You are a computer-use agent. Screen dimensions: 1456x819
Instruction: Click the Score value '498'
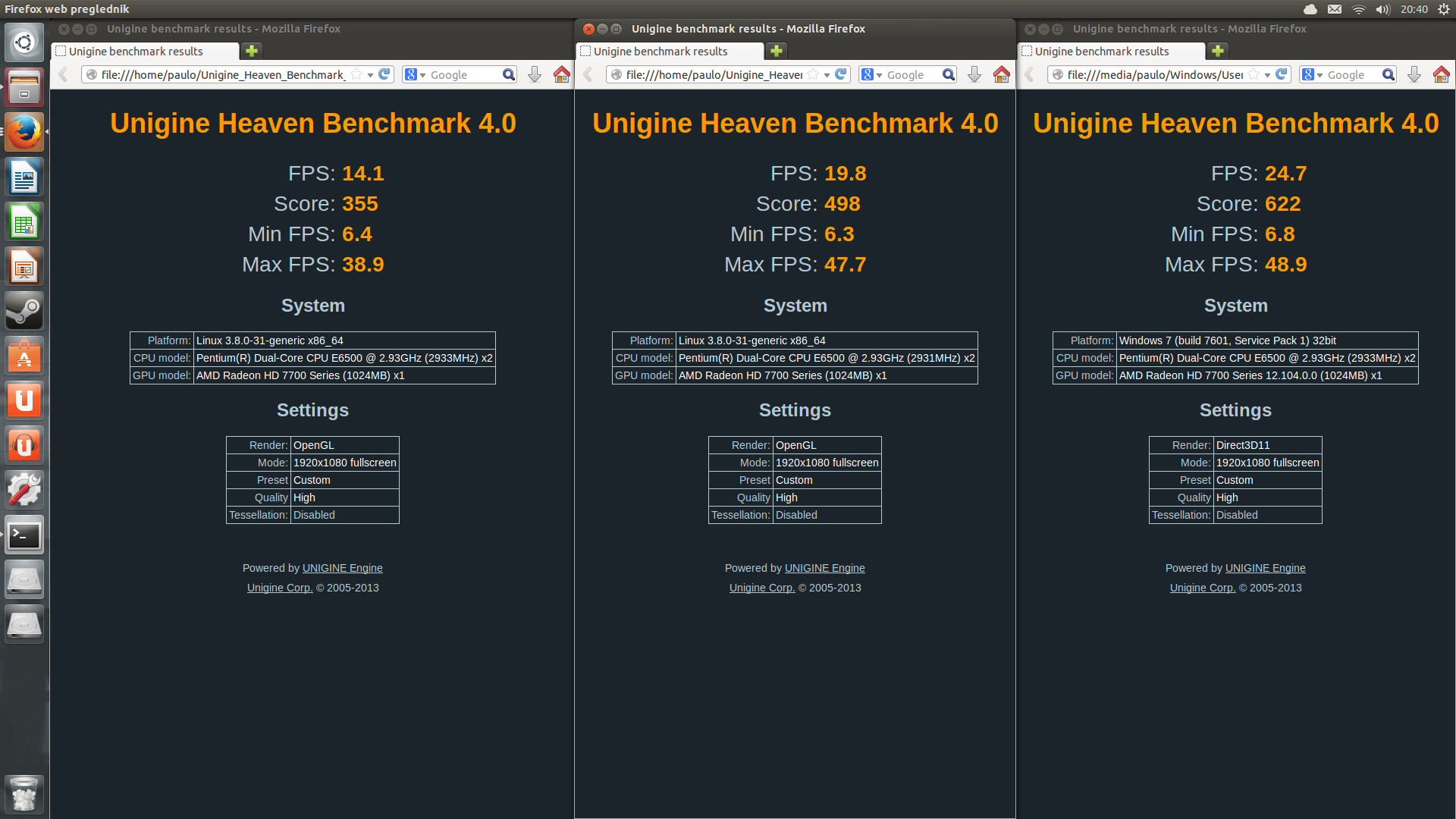[843, 204]
